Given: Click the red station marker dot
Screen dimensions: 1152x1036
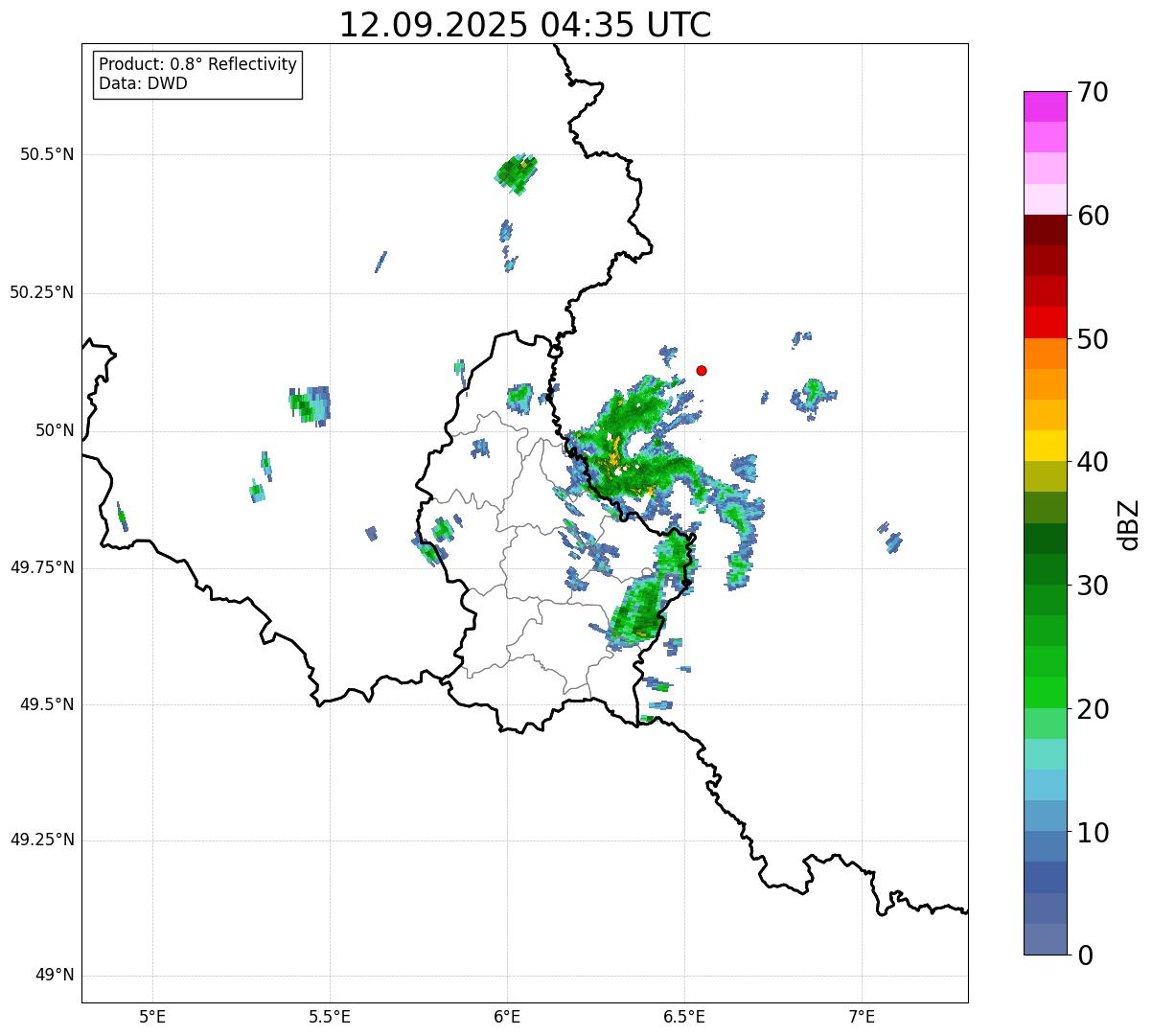Looking at the screenshot, I should 702,370.
